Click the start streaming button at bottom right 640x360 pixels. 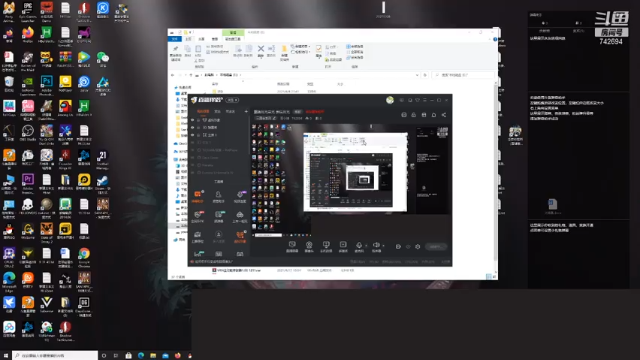coord(436,247)
